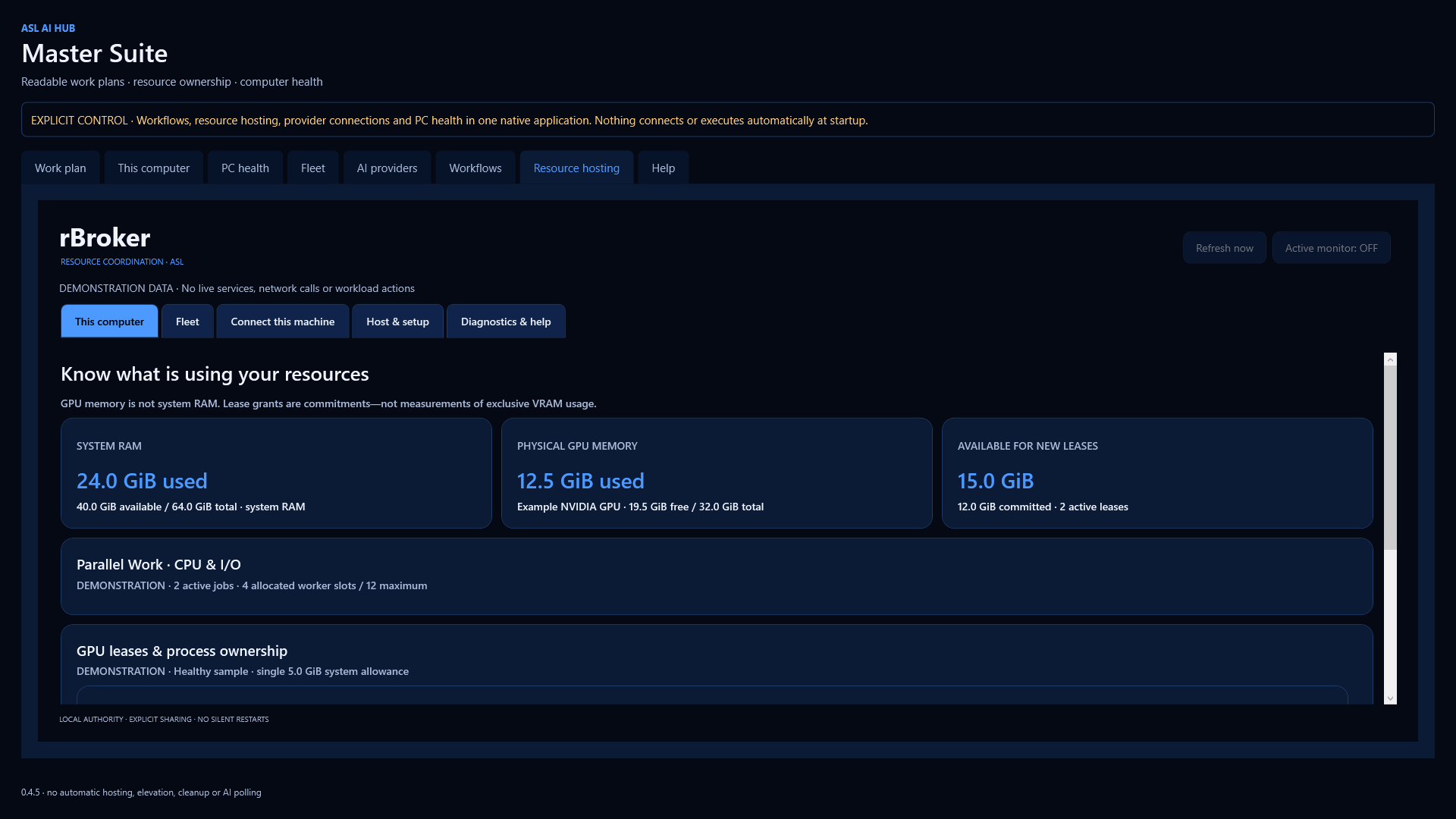1456x819 pixels.
Task: Click the Example NVIDIA GPU detail line
Action: click(640, 507)
